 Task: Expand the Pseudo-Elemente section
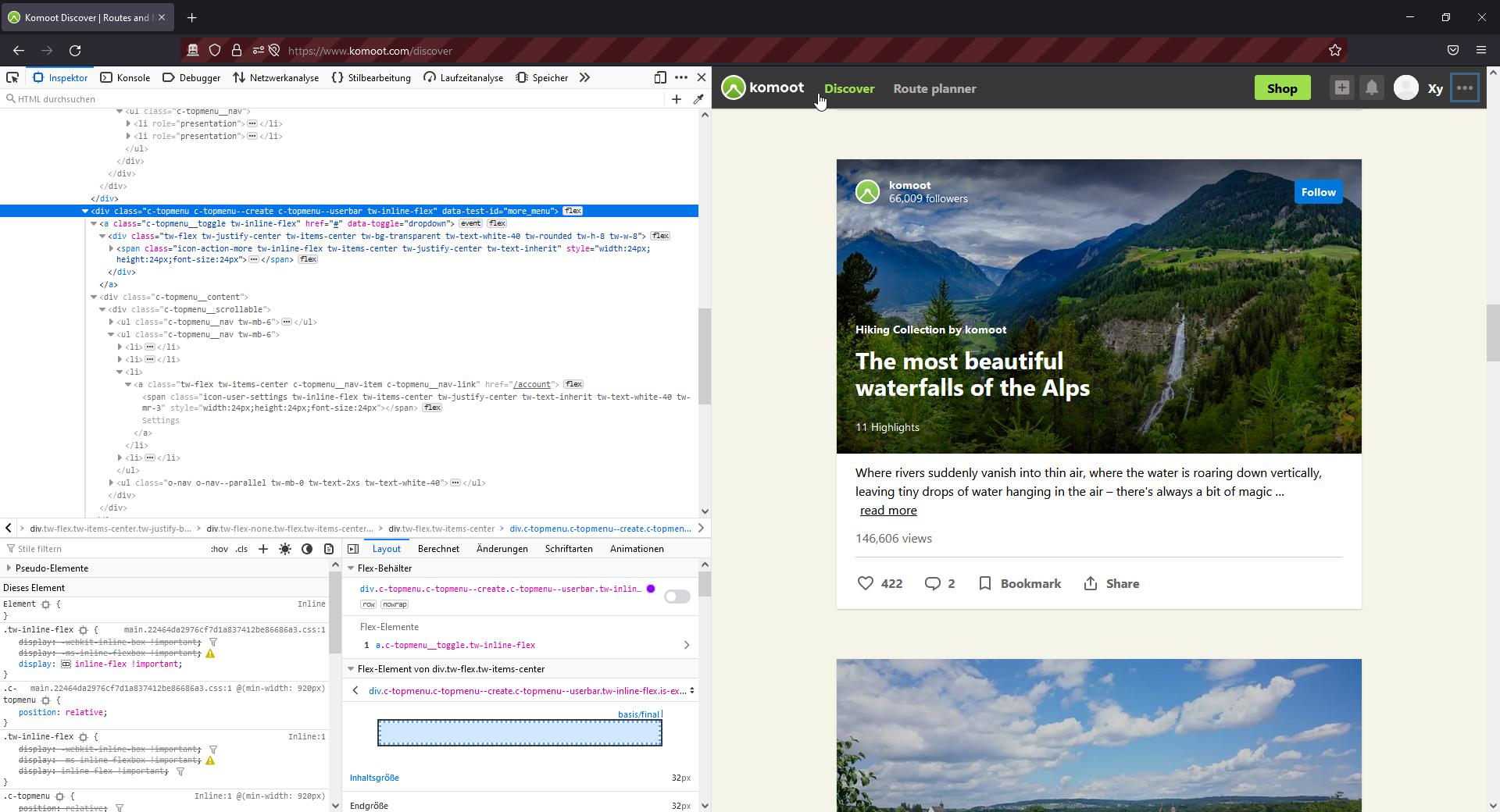9,568
